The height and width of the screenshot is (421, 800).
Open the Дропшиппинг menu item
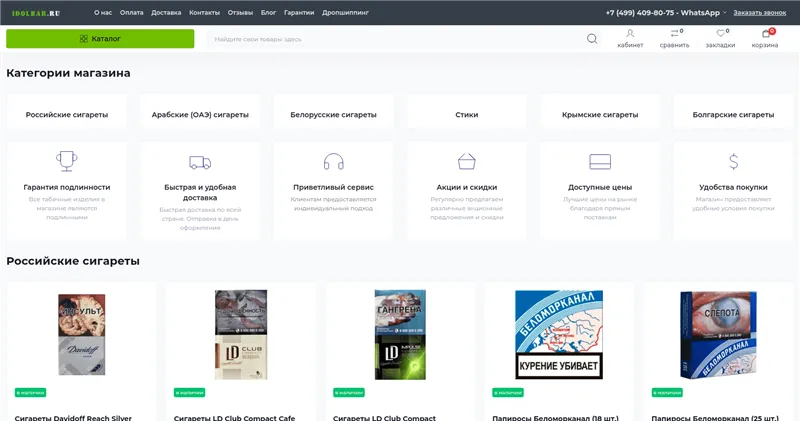coord(345,13)
